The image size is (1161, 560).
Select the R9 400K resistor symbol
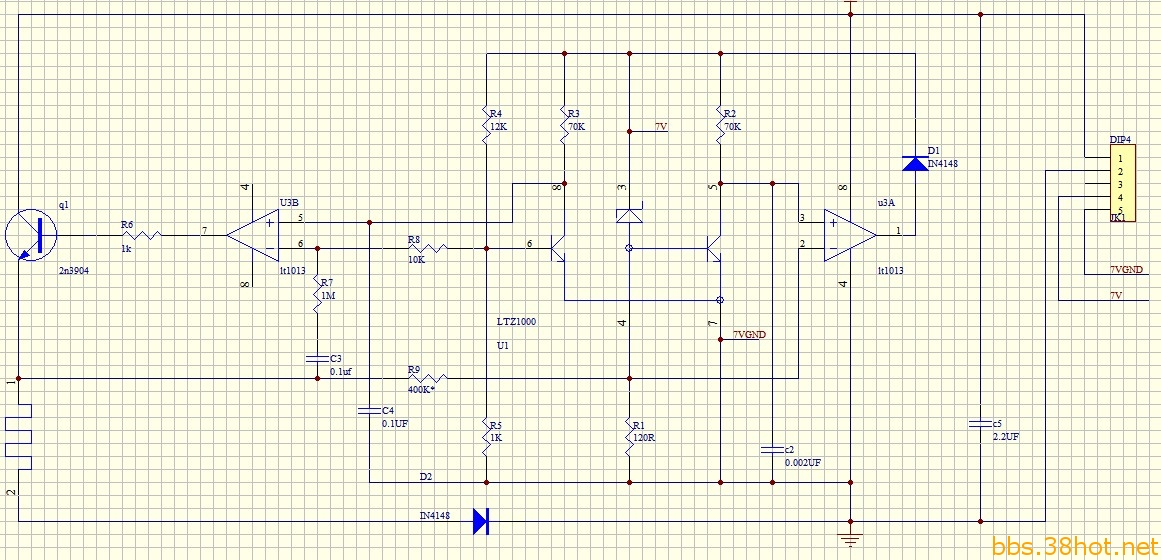point(429,378)
